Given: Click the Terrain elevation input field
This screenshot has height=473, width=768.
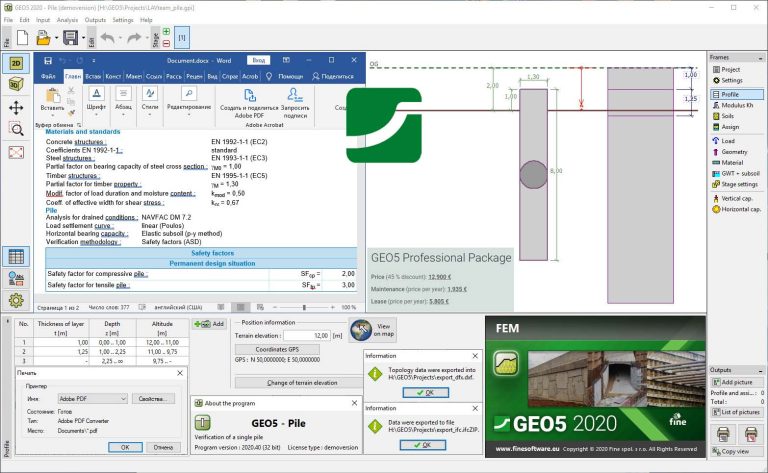Looking at the screenshot, I should point(307,335).
